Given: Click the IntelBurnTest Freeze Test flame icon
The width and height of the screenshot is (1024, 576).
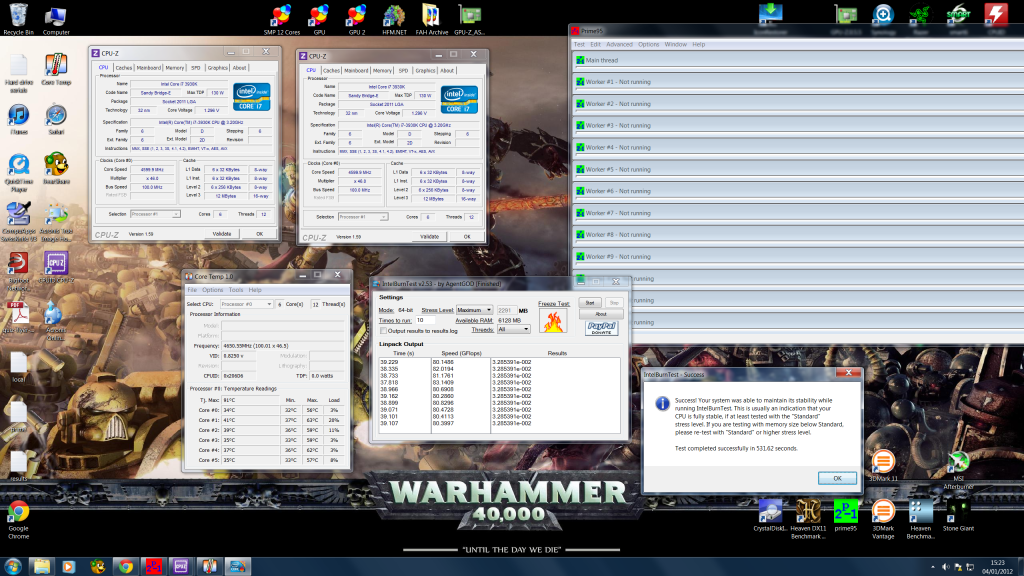Looking at the screenshot, I should click(x=553, y=321).
